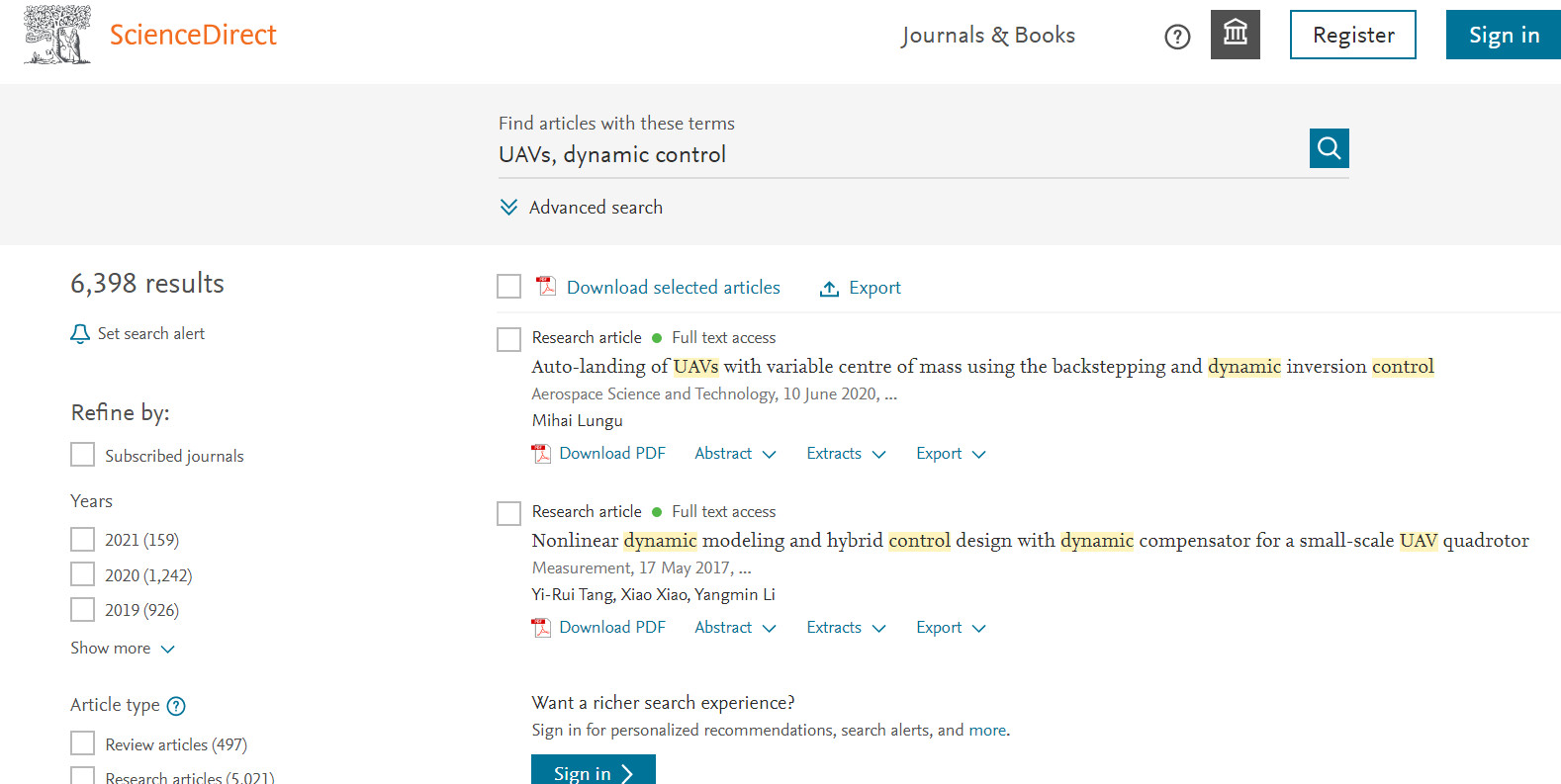Screen dimensions: 1561x784
Task: Open the help question mark icon
Action: pos(1177,37)
